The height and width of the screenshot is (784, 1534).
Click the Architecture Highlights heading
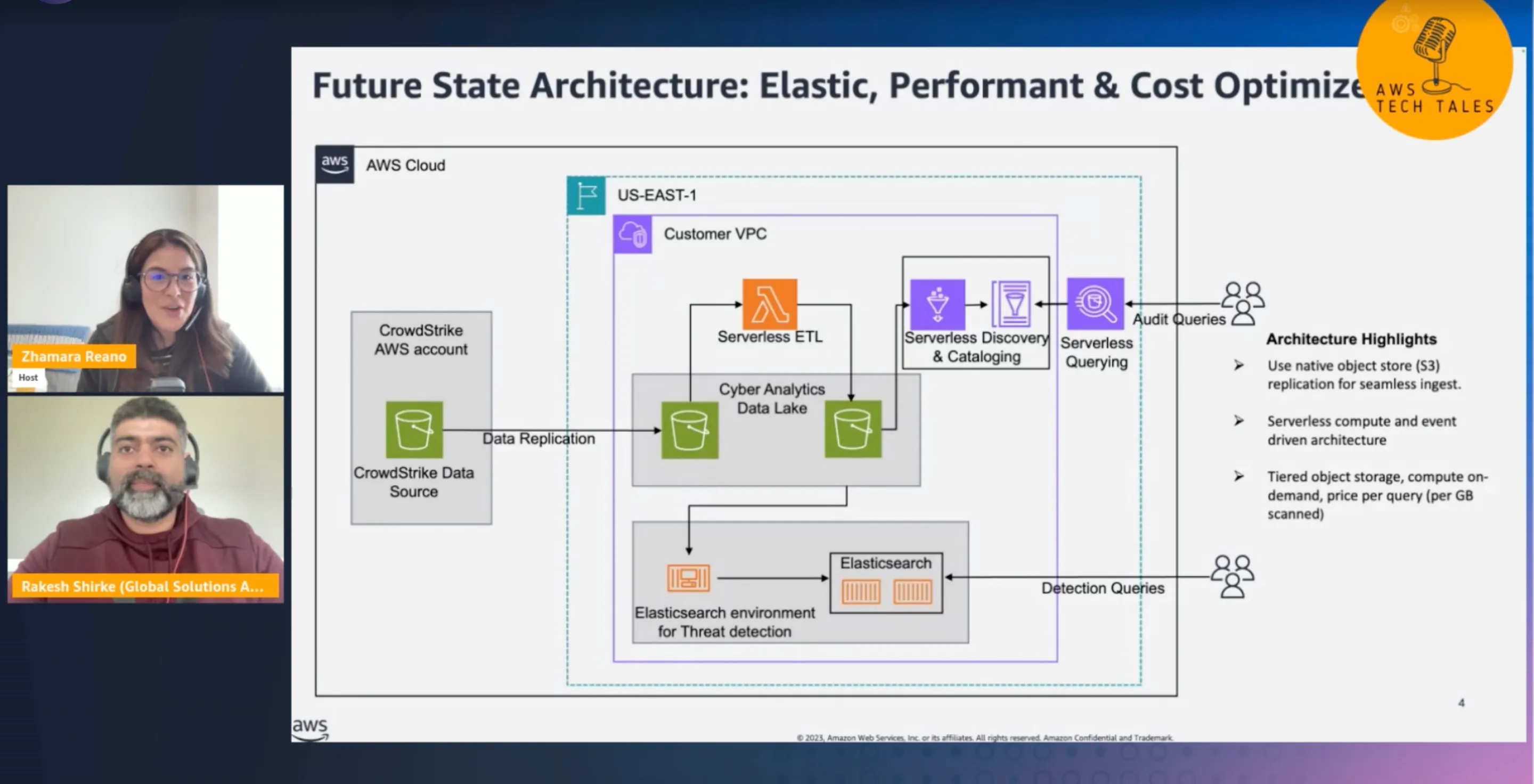coord(1351,339)
